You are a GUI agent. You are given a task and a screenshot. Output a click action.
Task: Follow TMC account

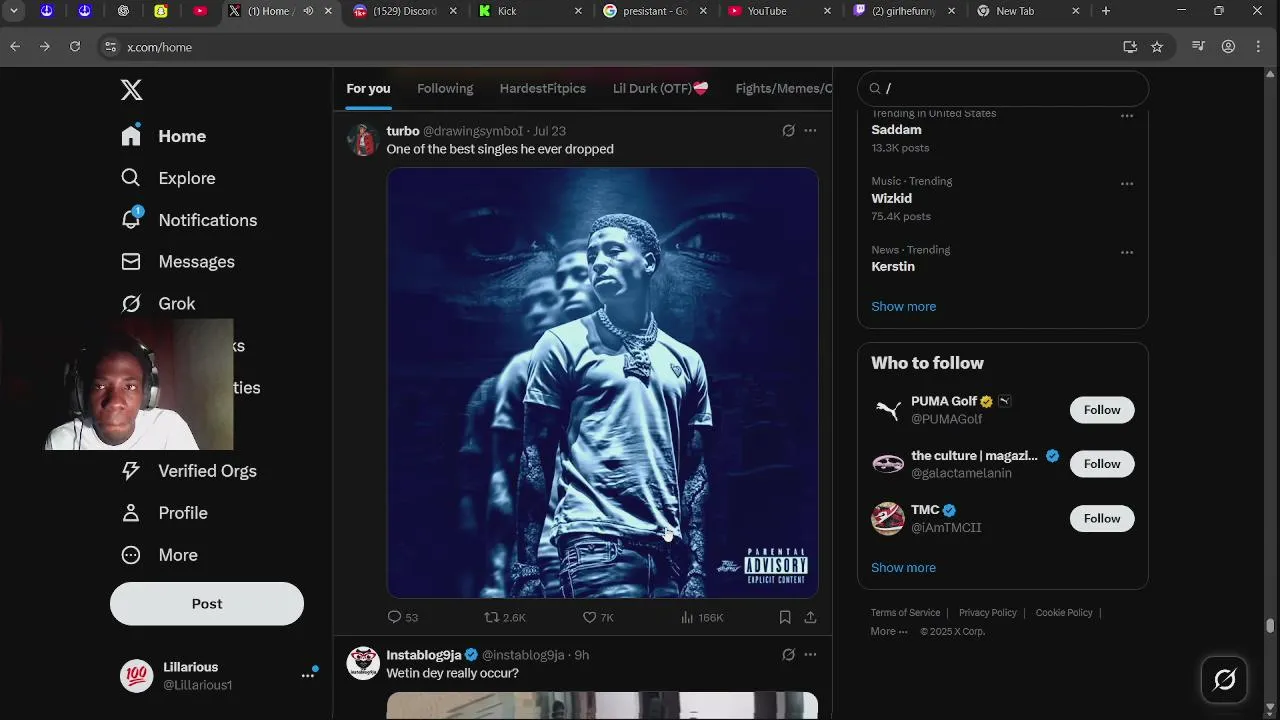coord(1102,518)
